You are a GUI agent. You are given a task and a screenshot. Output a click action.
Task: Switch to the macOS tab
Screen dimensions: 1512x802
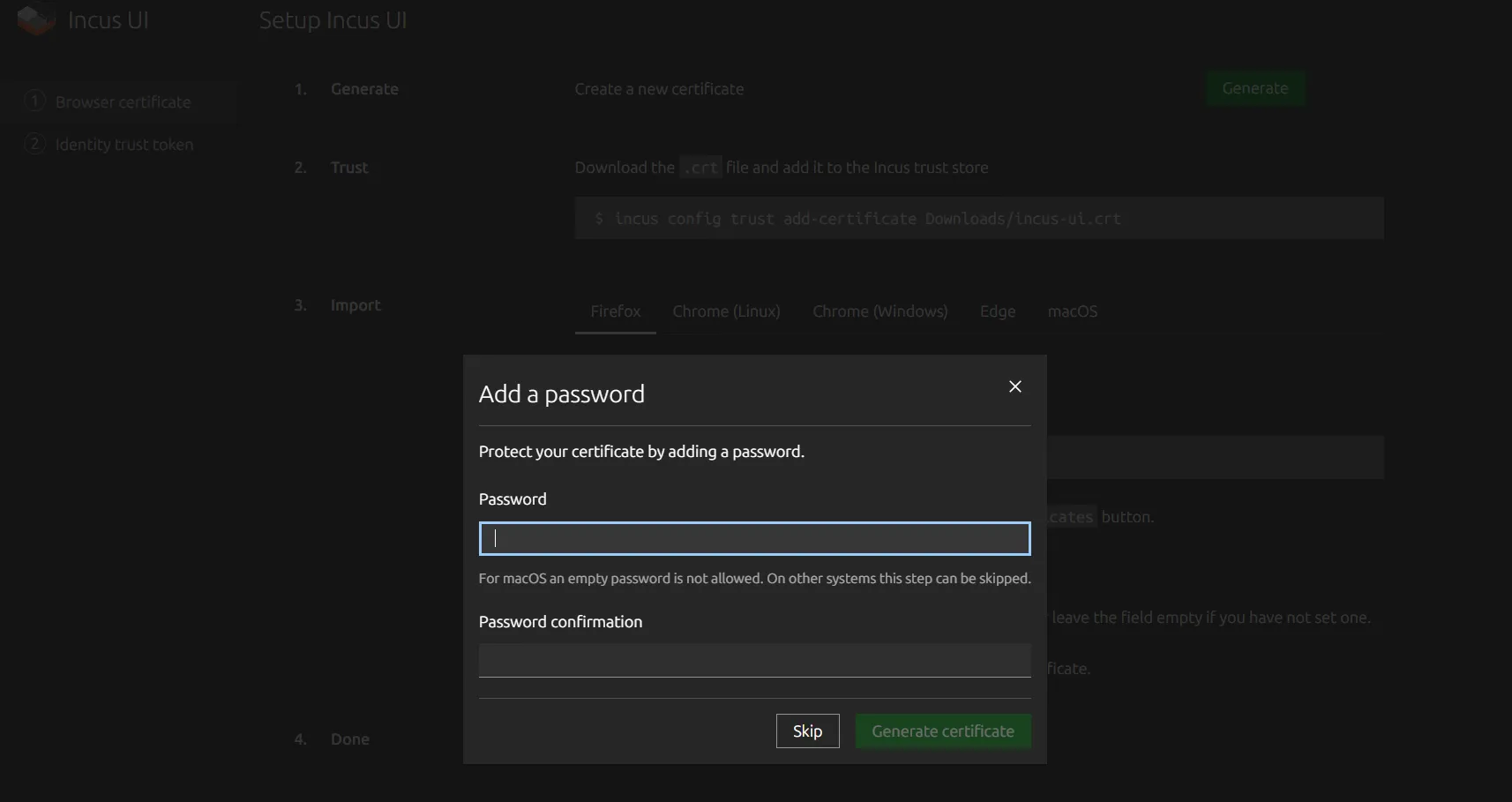[1073, 311]
